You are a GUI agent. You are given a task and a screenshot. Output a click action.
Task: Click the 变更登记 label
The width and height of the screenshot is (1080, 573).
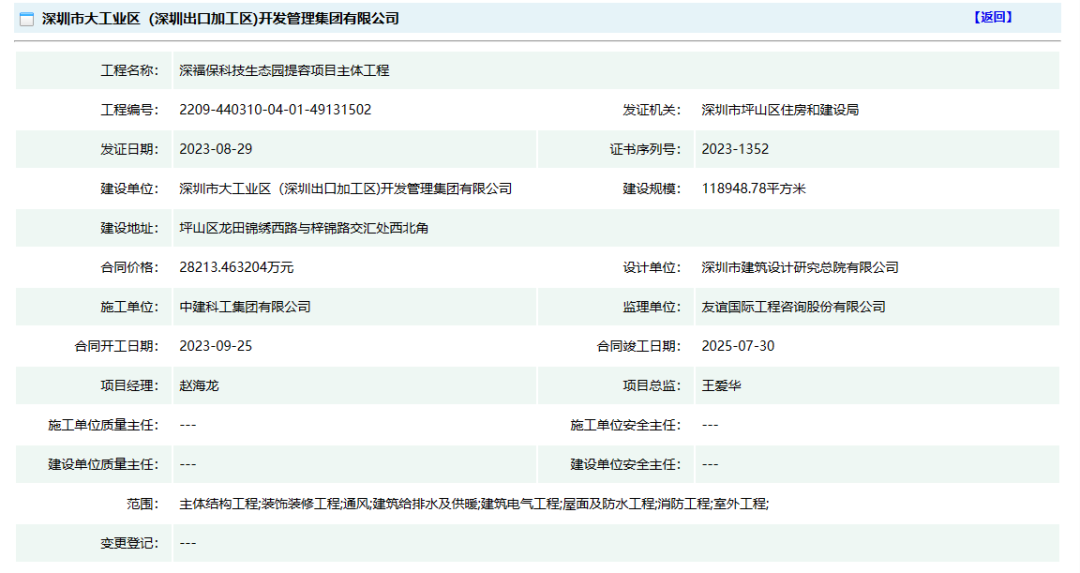(x=129, y=543)
